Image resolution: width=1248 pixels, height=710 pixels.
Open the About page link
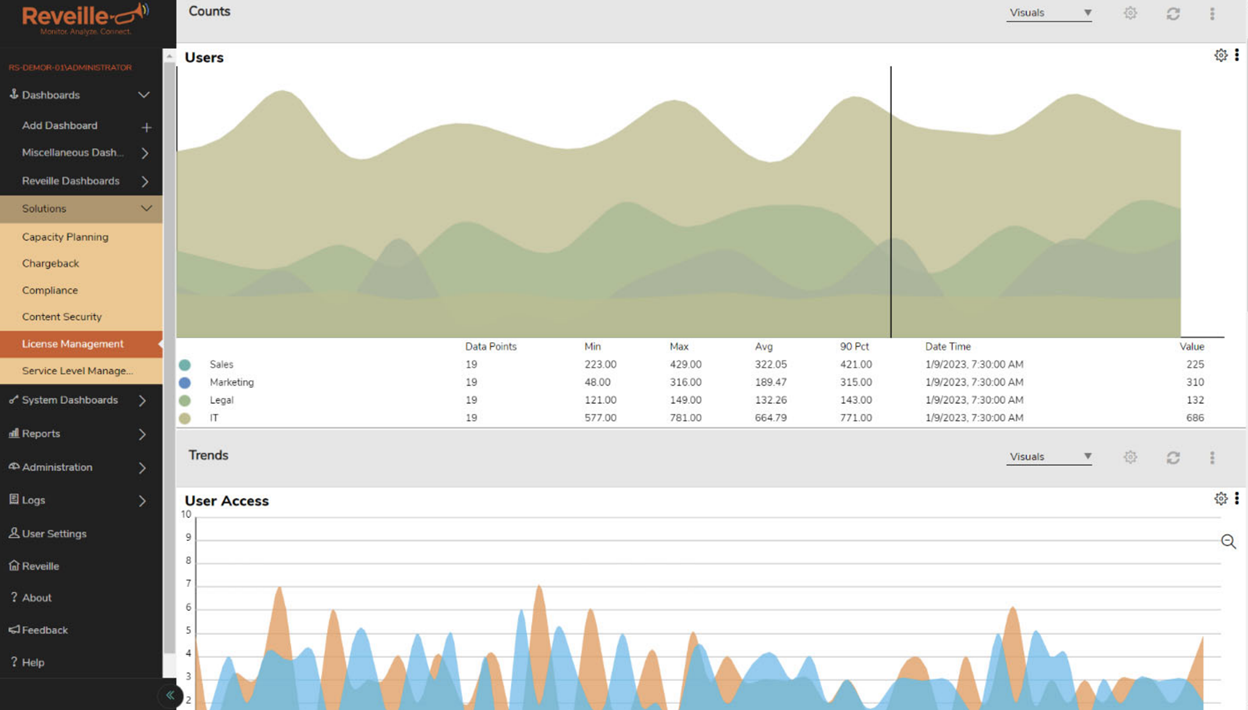pos(37,598)
